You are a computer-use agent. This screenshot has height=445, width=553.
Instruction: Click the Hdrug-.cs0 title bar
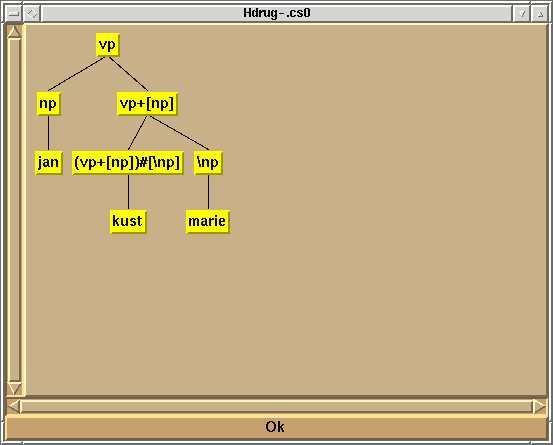(x=276, y=13)
